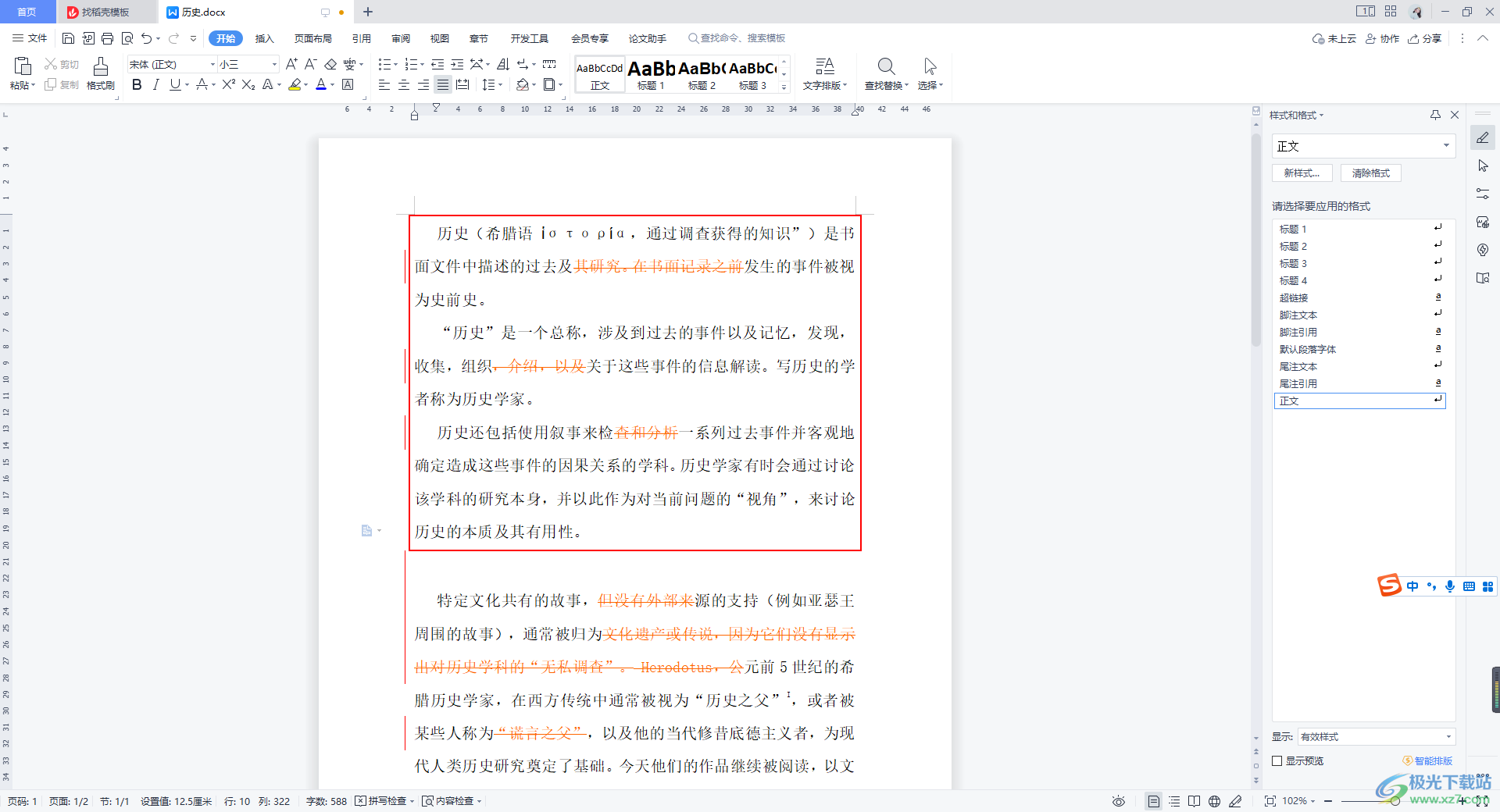Image resolution: width=1500 pixels, height=812 pixels.
Task: Align text left
Action: tap(384, 84)
